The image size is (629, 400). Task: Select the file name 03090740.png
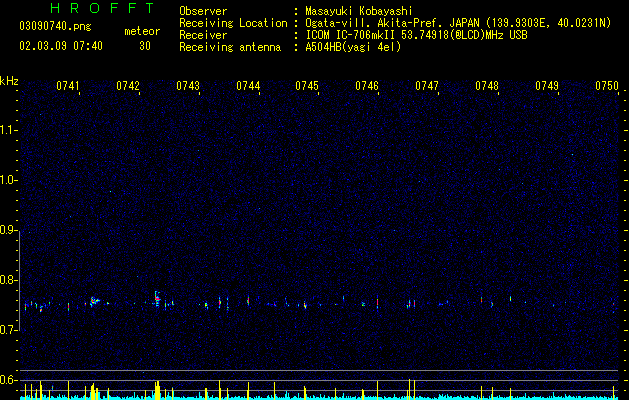click(55, 26)
